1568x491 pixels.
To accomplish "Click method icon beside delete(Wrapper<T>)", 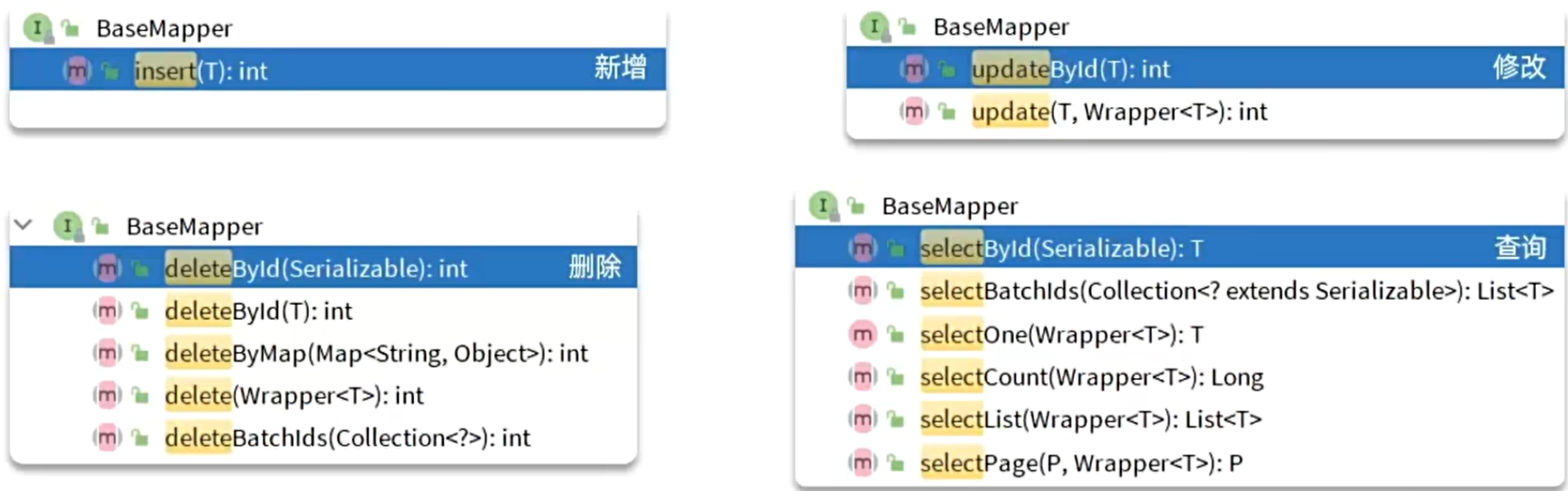I will click(107, 395).
